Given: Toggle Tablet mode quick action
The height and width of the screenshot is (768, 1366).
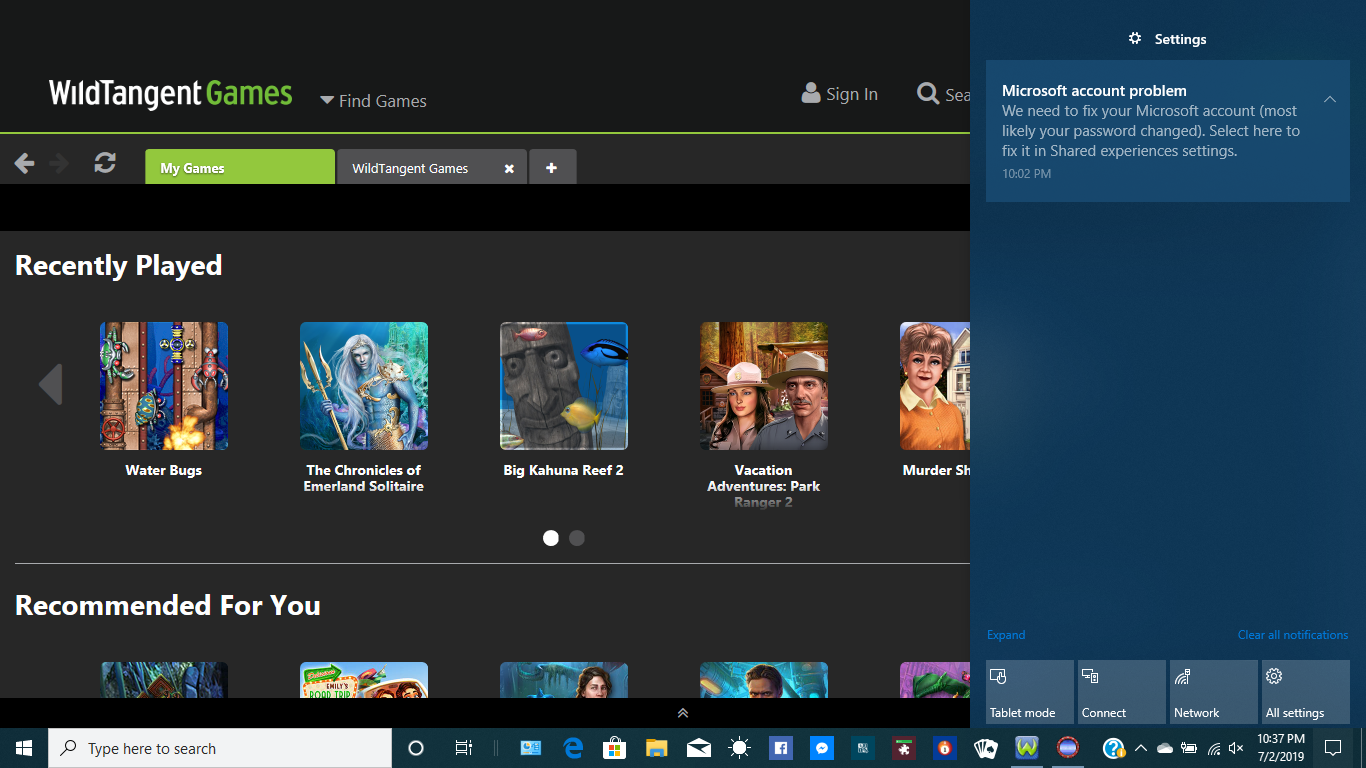Looking at the screenshot, I should click(x=1030, y=692).
